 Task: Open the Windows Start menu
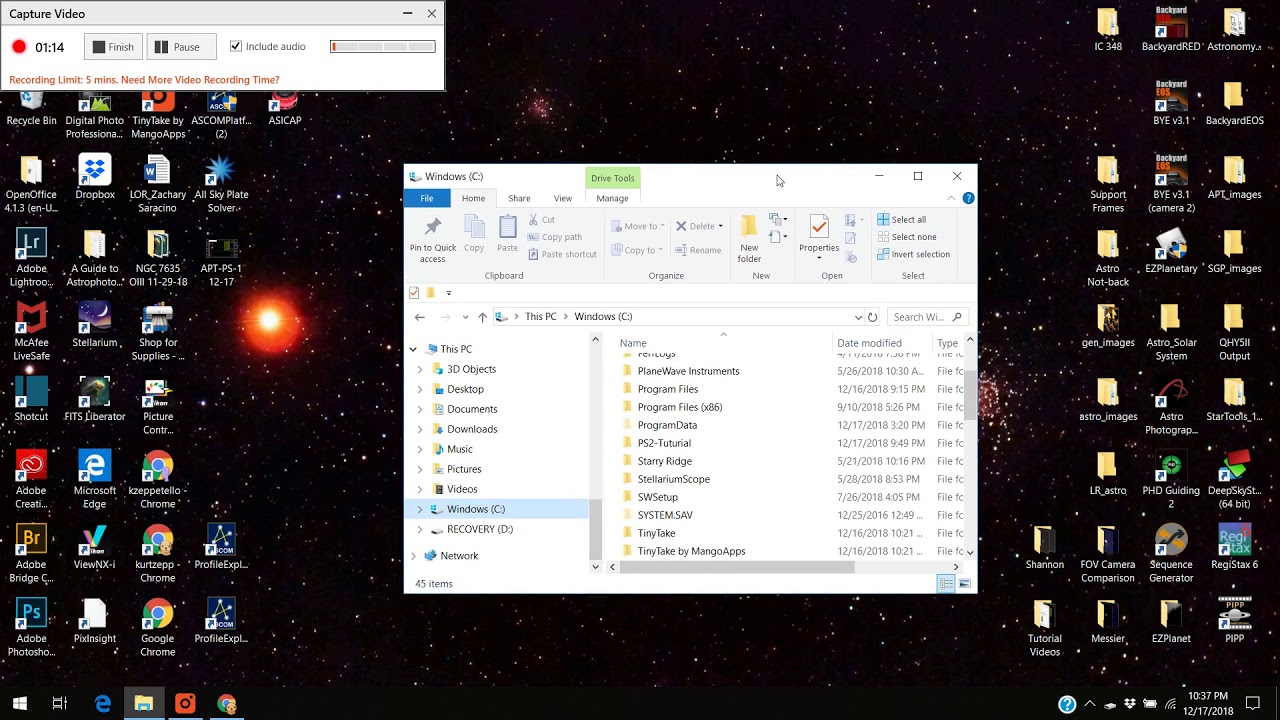pyautogui.click(x=20, y=704)
